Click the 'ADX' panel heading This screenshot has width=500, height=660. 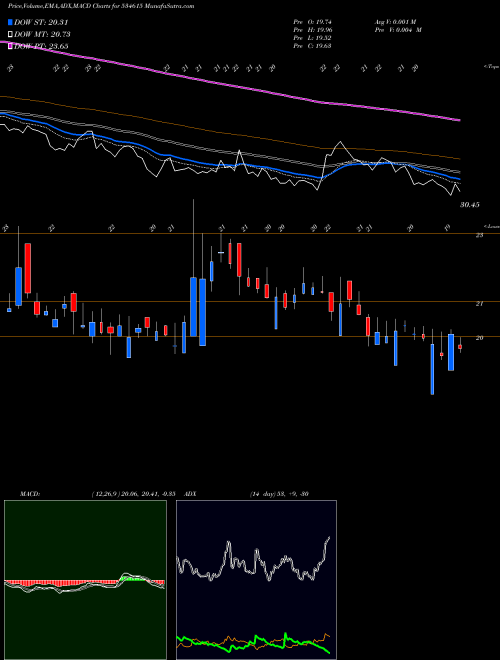coord(191,494)
